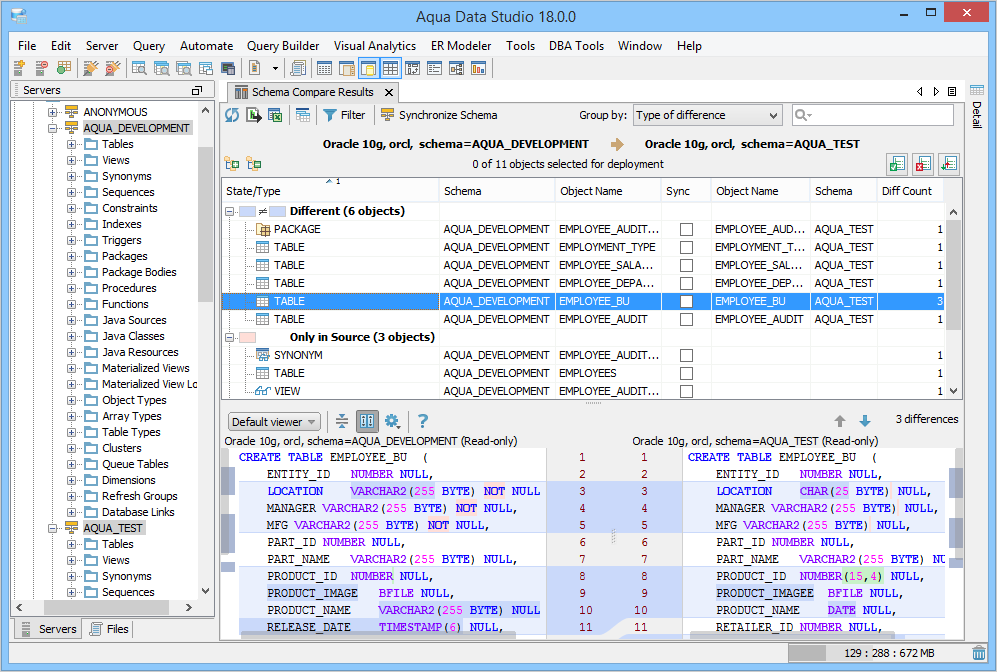Image resolution: width=997 pixels, height=672 pixels.
Task: Open the Default viewer dropdown
Action: (274, 422)
